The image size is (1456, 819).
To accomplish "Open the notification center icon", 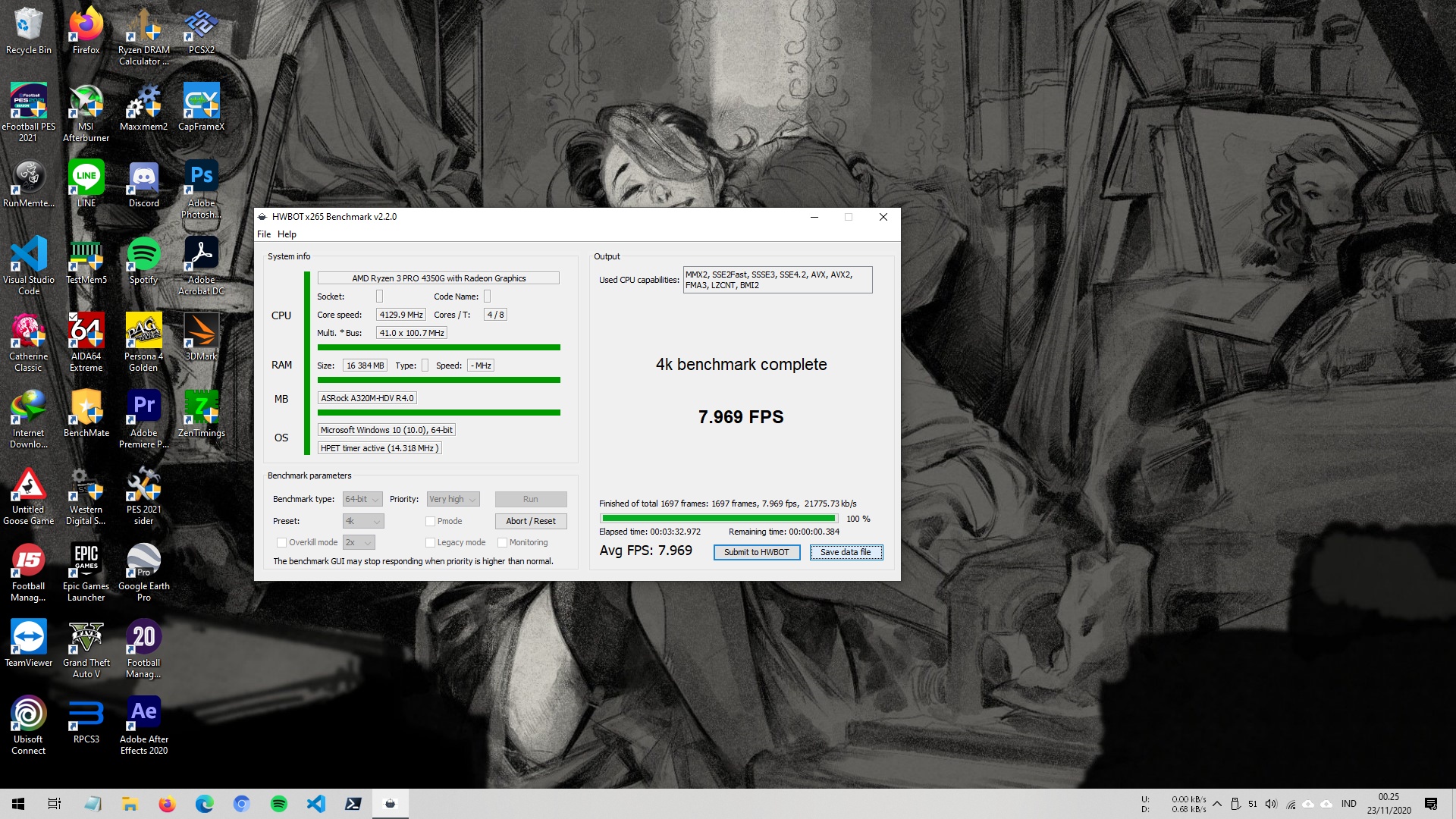I will [1431, 805].
